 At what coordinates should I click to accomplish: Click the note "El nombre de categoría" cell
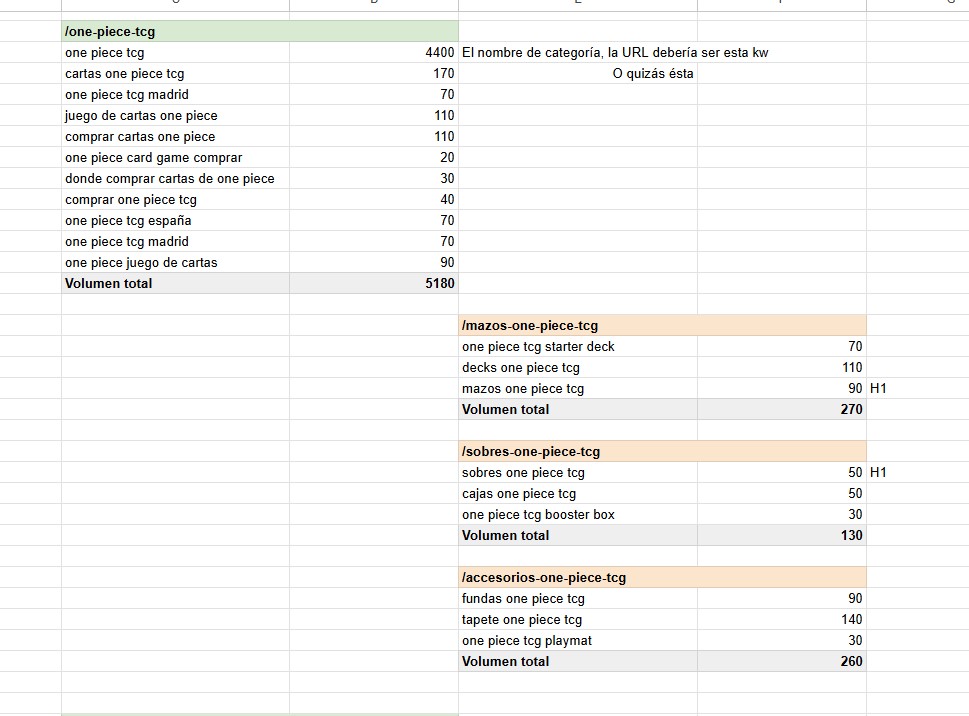[x=615, y=53]
